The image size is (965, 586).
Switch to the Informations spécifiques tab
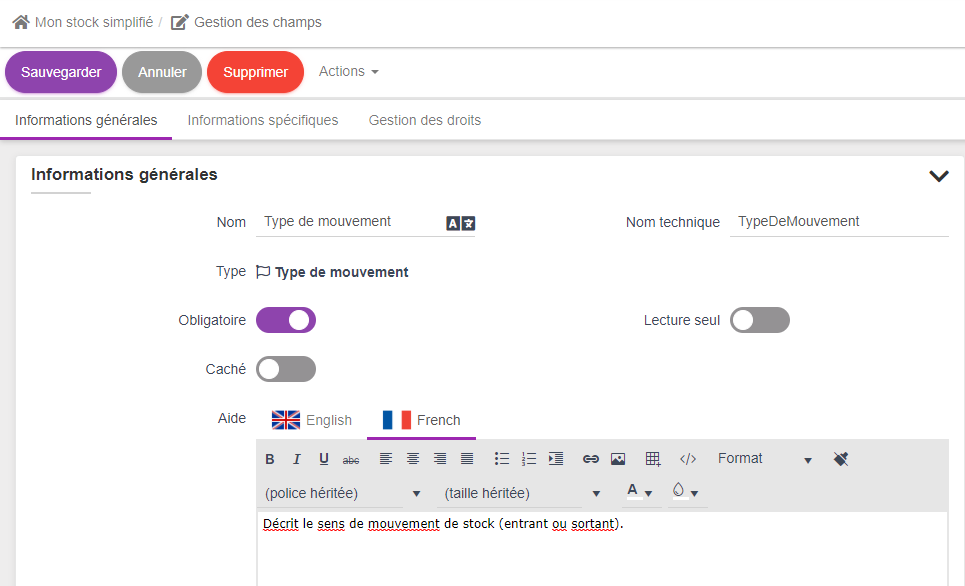(263, 120)
